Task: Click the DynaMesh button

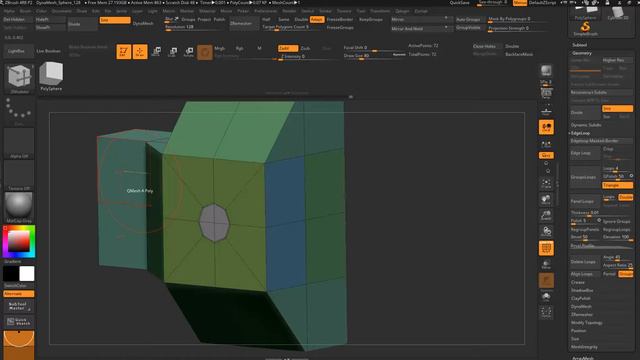Action: click(x=143, y=23)
